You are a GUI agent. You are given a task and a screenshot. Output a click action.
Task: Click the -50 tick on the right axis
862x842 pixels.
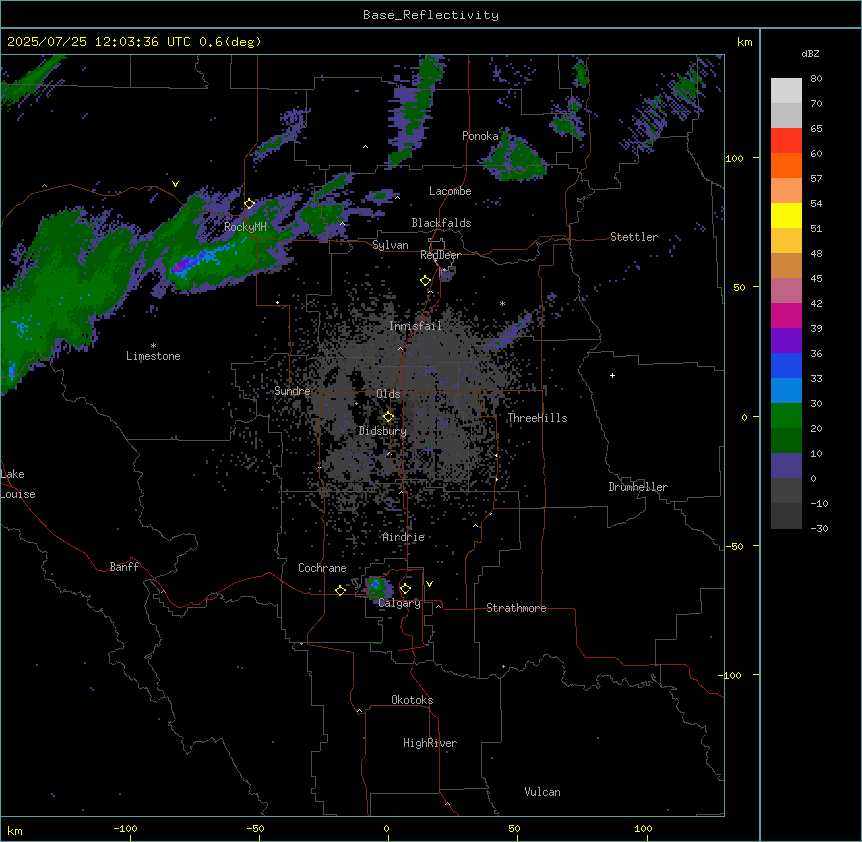click(x=734, y=546)
